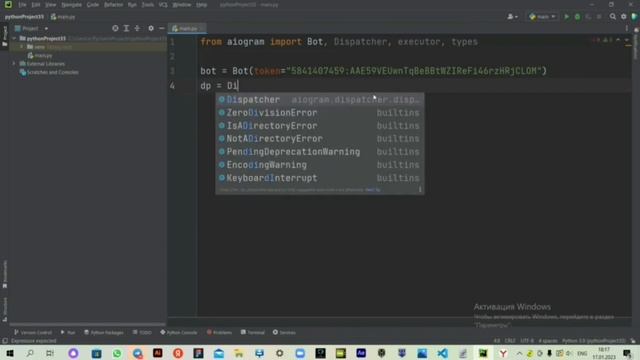Viewport: 640px width, 360px height.
Task: Click the green Run button in toolbar
Action: pyautogui.click(x=566, y=17)
